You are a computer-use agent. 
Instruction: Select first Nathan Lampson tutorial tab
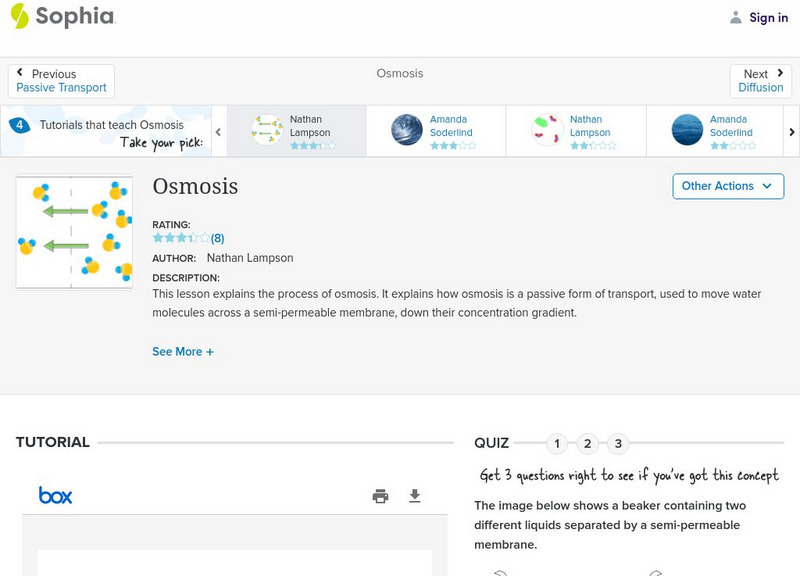pyautogui.click(x=296, y=131)
